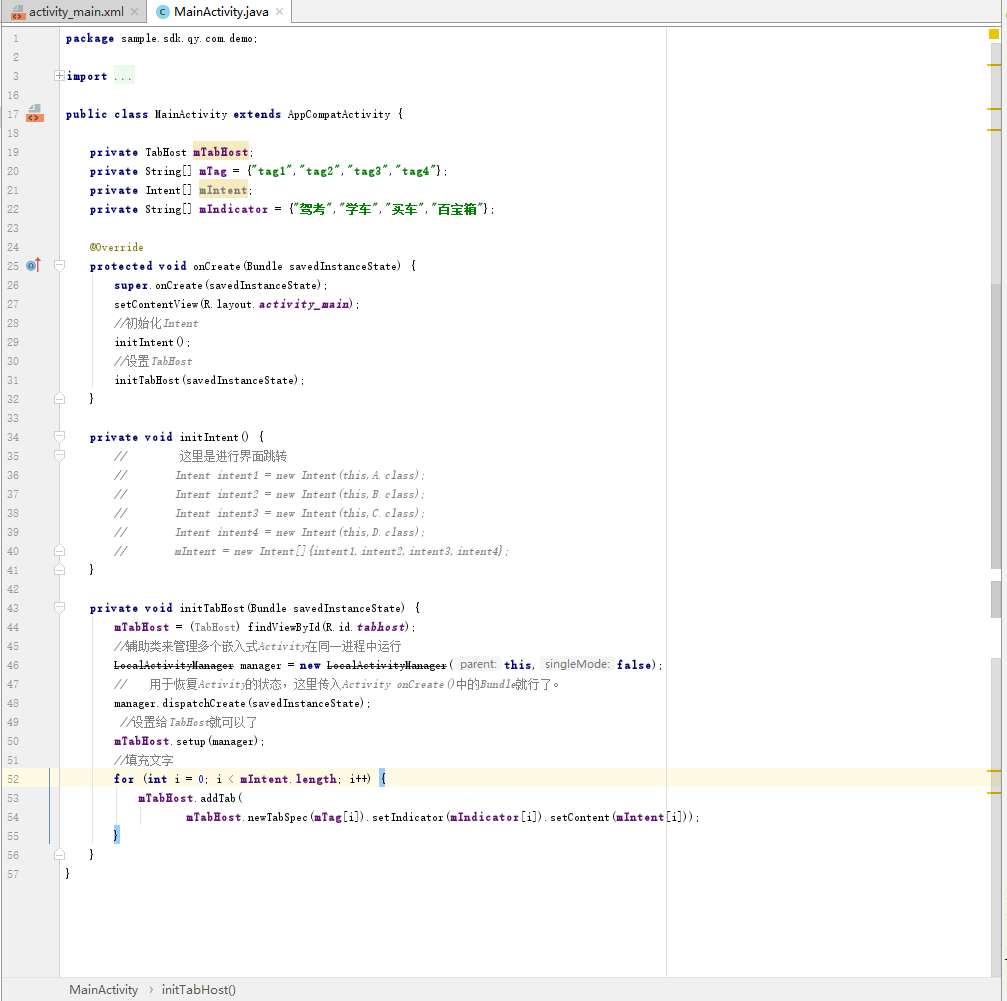Click the folded import ellipsis placeholder
The image size is (1007, 1001).
(x=123, y=76)
